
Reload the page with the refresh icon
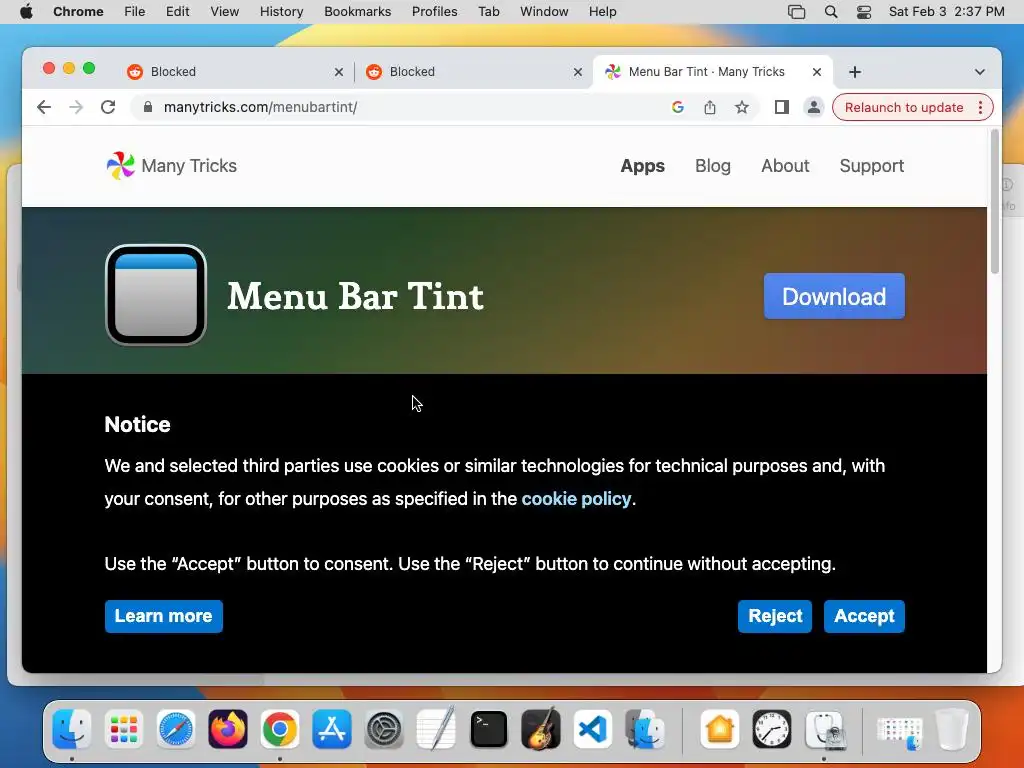pyautogui.click(x=108, y=107)
